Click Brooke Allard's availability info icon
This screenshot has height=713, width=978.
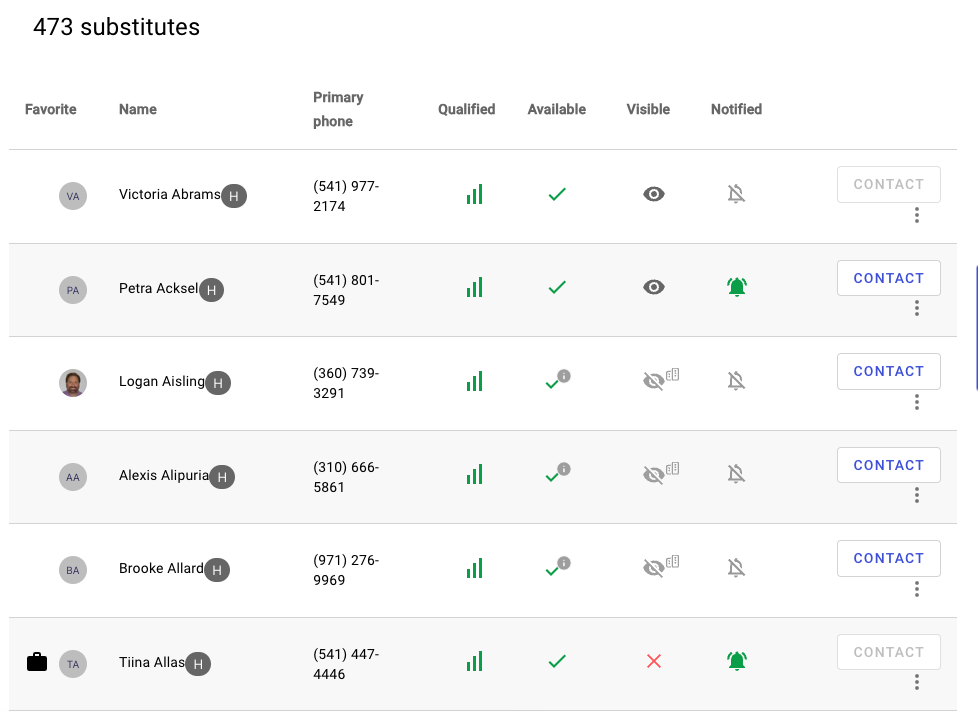[x=564, y=563]
